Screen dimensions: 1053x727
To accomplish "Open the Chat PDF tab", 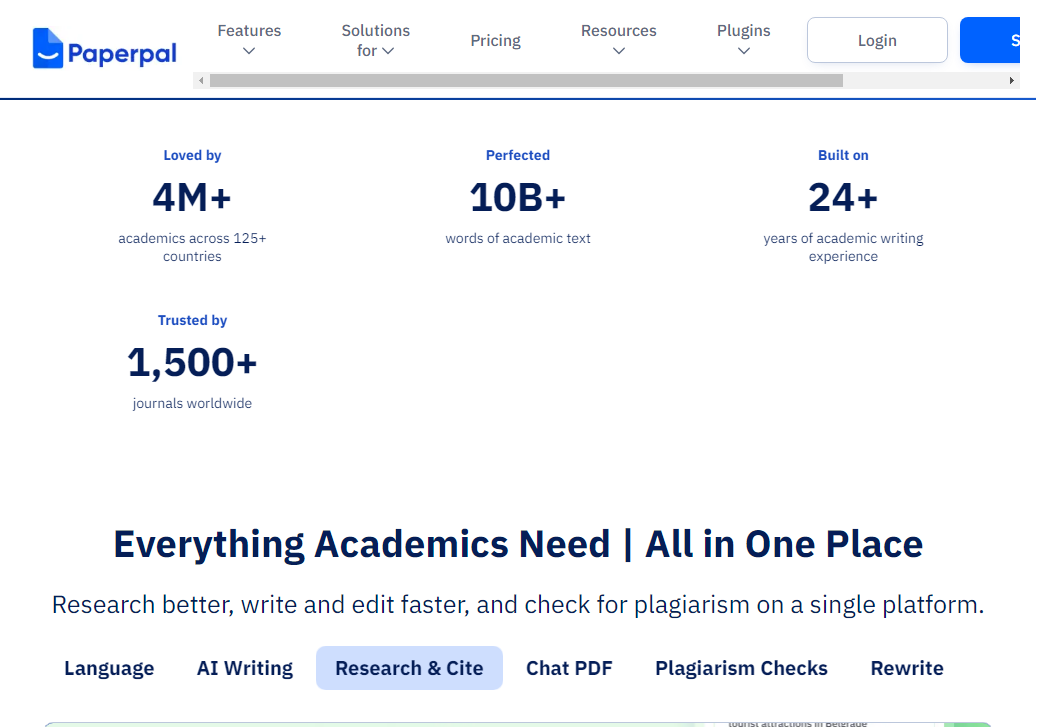I will pyautogui.click(x=569, y=668).
